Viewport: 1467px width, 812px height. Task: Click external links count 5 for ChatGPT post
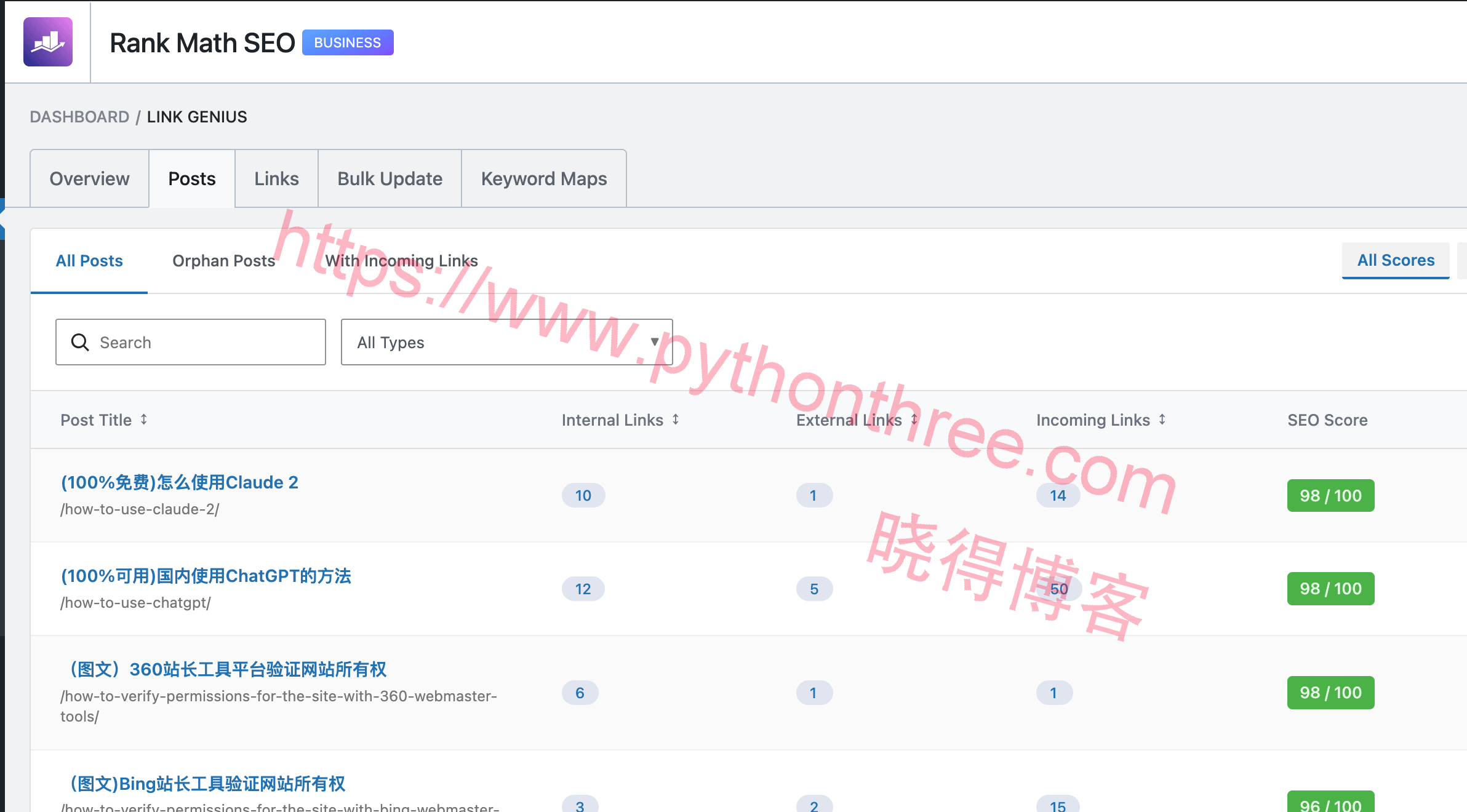(814, 589)
